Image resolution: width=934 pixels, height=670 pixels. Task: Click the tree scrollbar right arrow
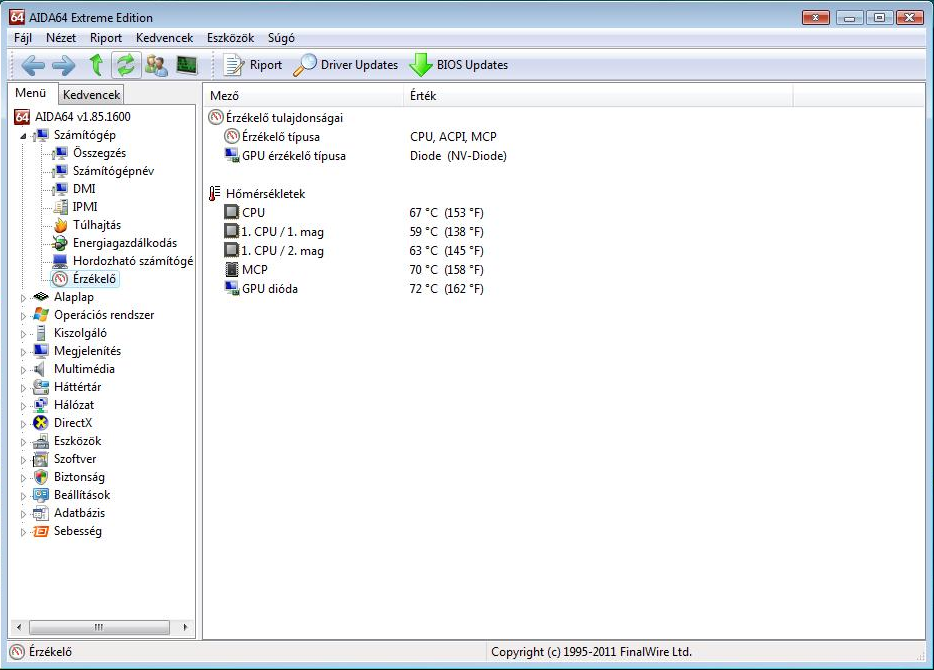[185, 627]
